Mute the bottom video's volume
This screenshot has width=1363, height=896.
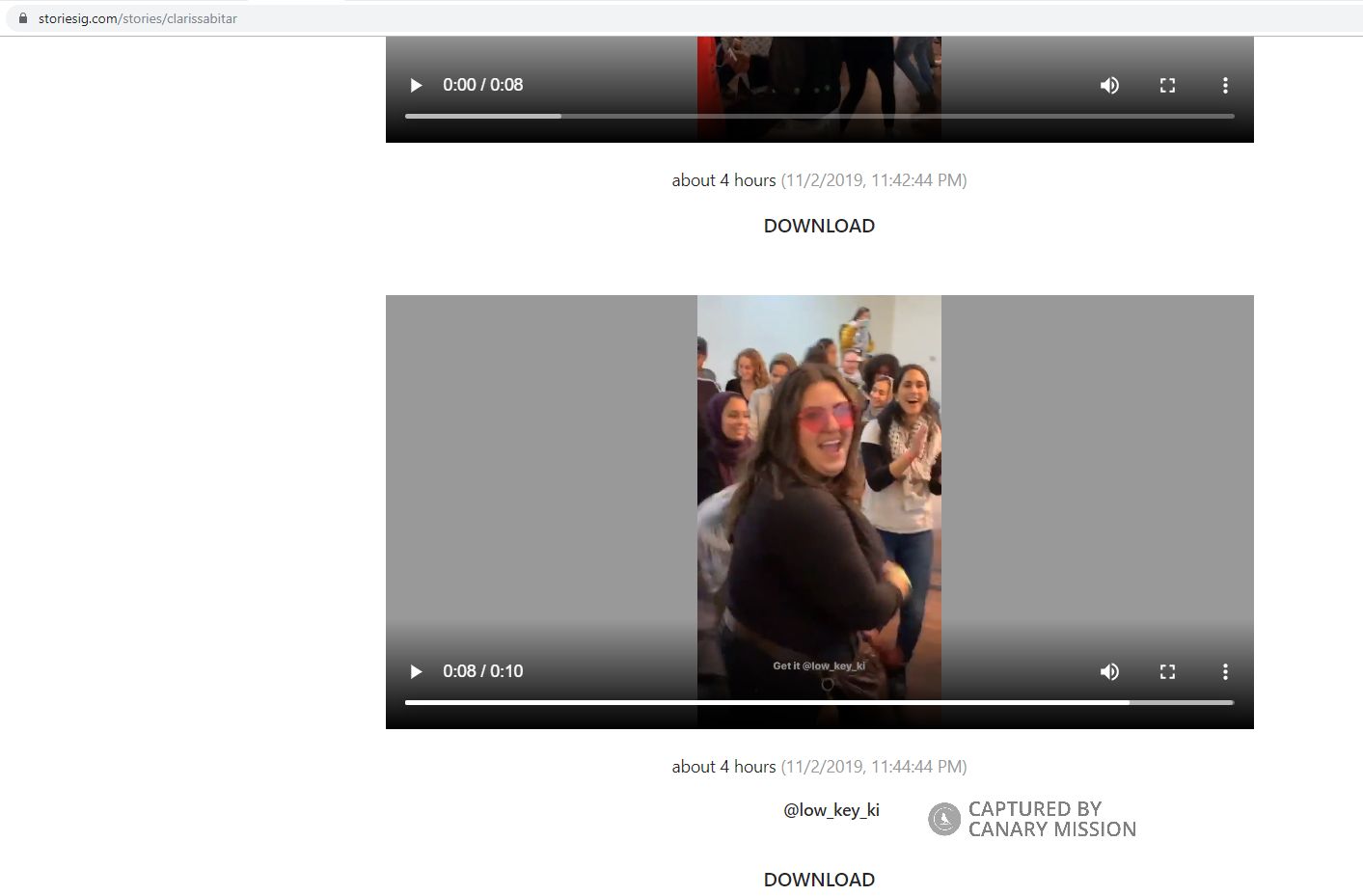(1109, 671)
